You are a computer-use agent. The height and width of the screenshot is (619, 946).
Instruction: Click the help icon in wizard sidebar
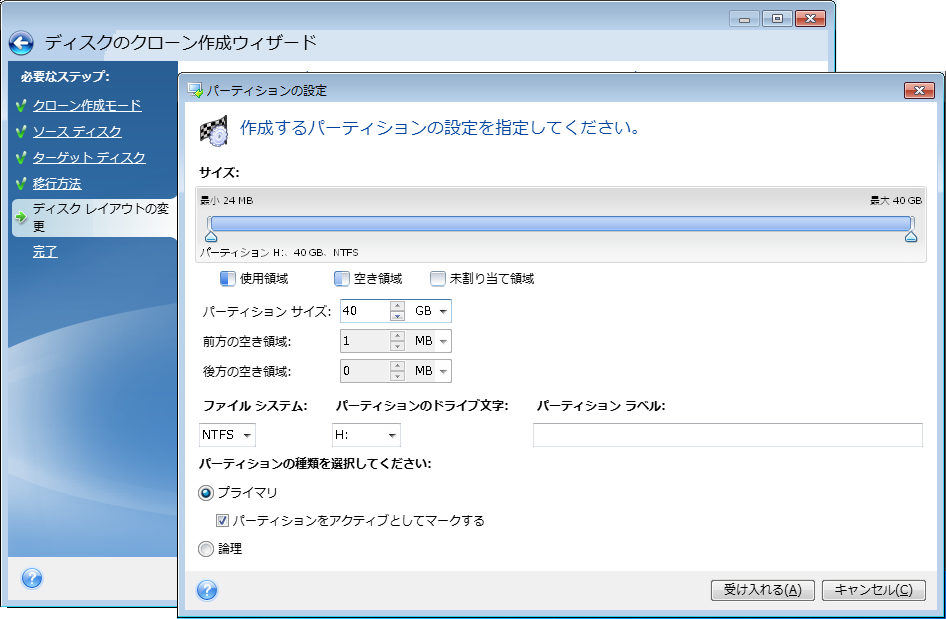[31, 578]
